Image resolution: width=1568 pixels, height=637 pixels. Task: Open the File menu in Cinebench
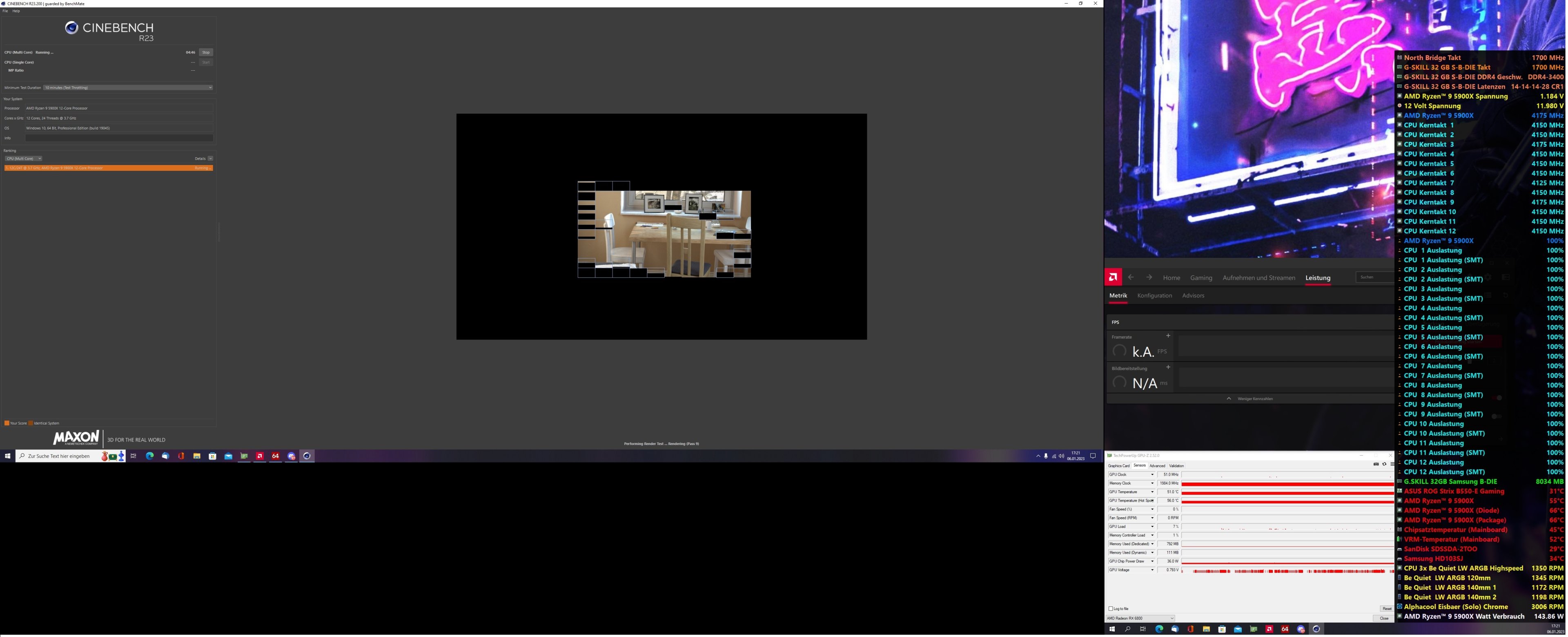(x=4, y=10)
